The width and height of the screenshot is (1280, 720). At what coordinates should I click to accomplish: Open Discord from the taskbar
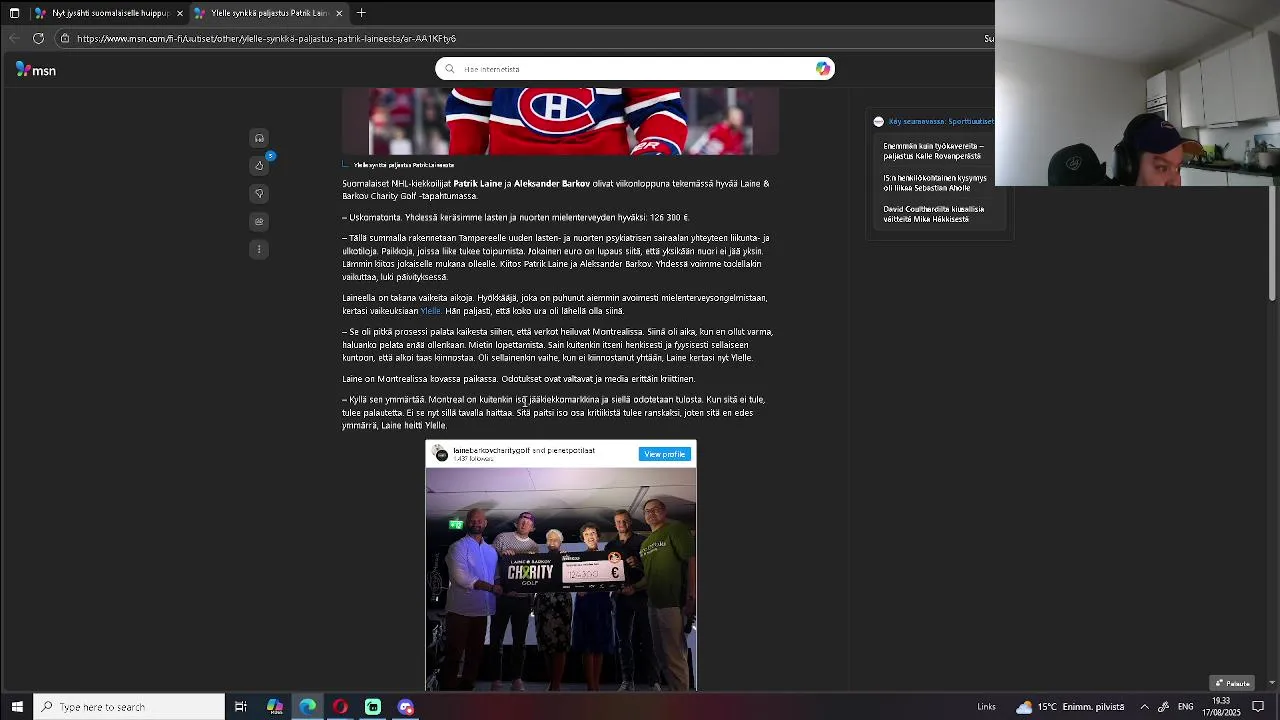point(406,707)
